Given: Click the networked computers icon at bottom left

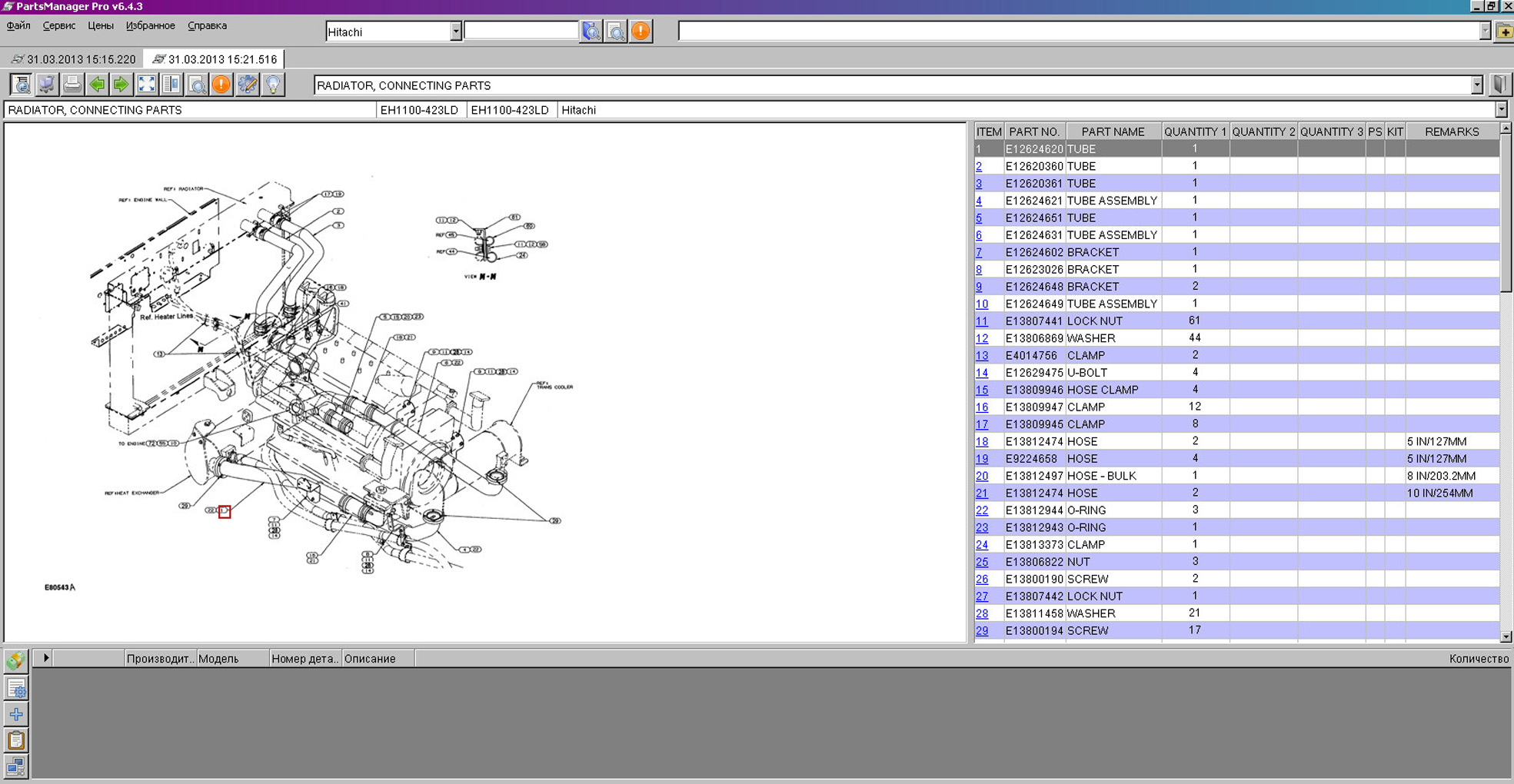Looking at the screenshot, I should pyautogui.click(x=16, y=766).
